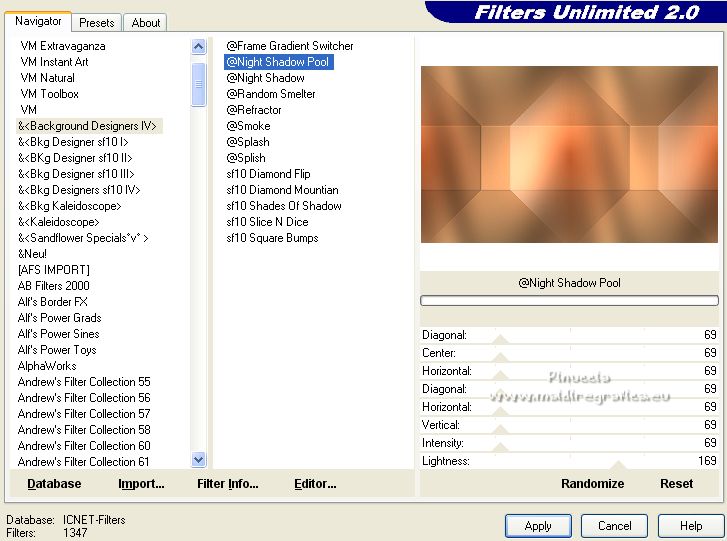Select [AFS IMPORT] category

click(53, 270)
